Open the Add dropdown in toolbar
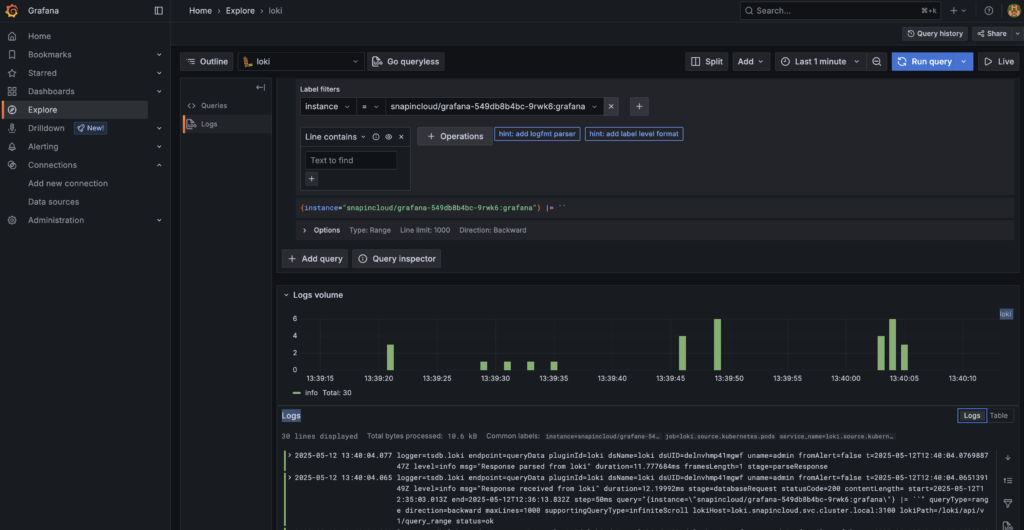The image size is (1024, 530). (x=751, y=61)
